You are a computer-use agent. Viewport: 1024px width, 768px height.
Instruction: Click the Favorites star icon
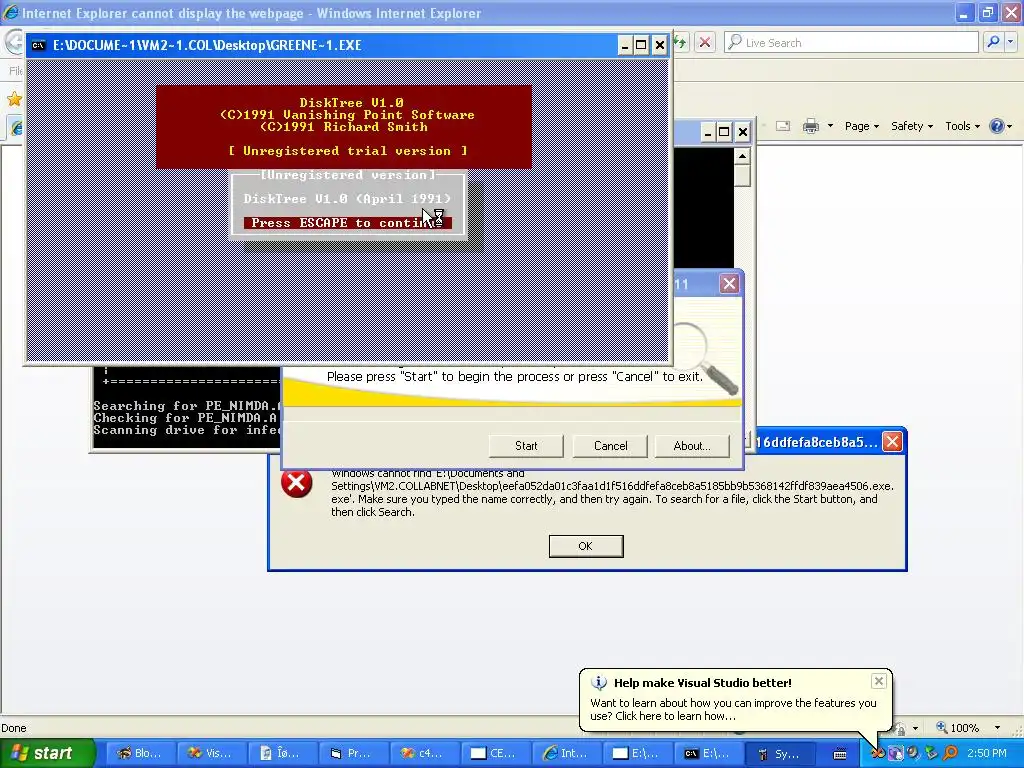[14, 99]
